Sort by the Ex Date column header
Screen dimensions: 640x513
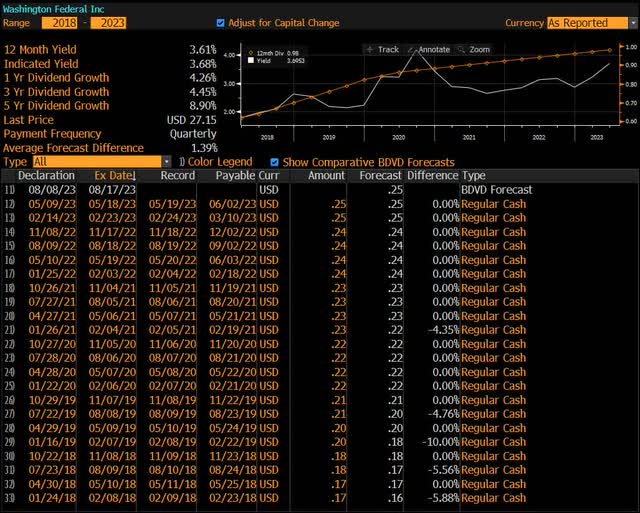[x=115, y=175]
